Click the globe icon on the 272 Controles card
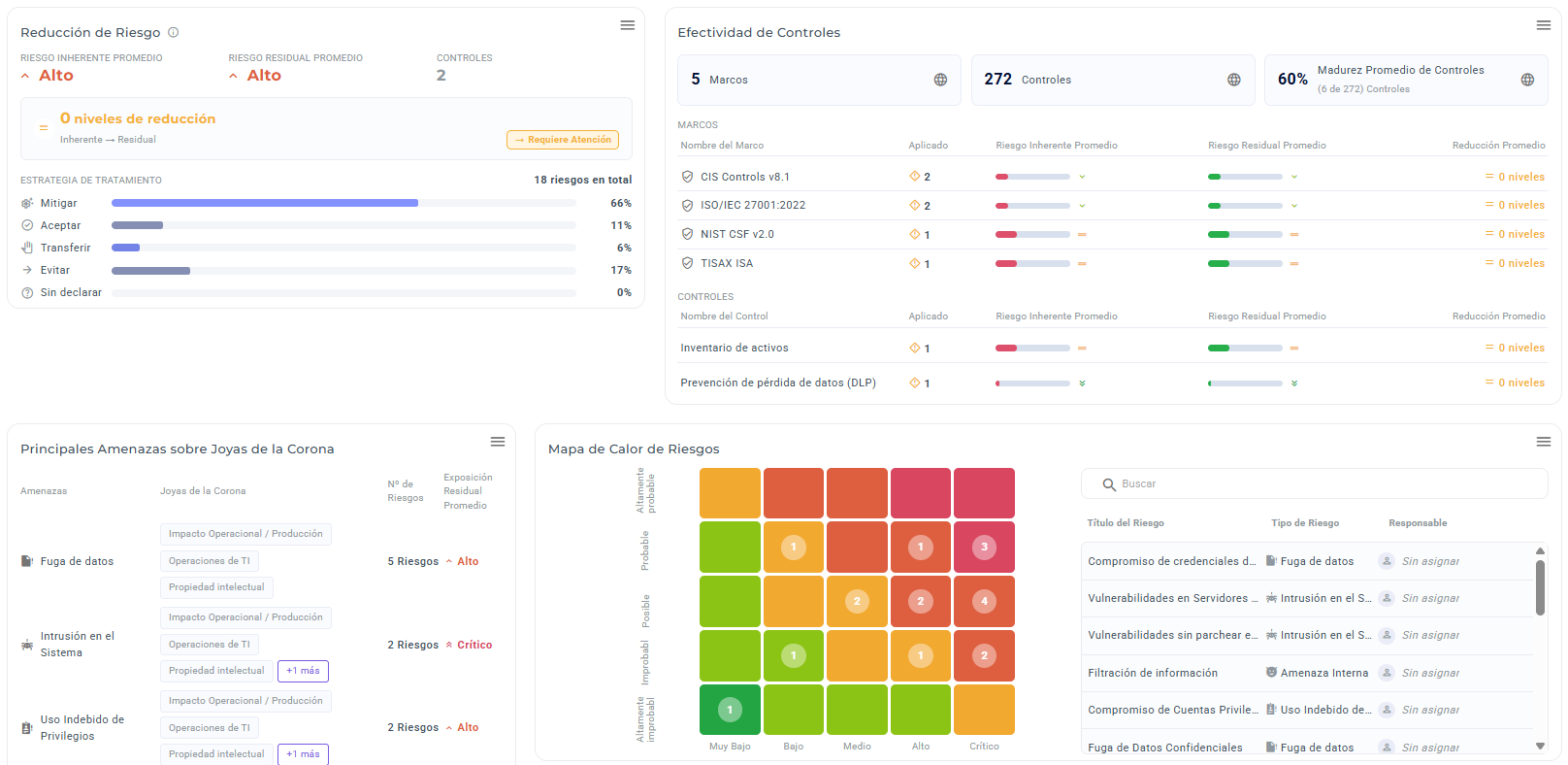The height and width of the screenshot is (765, 1568). pos(1234,80)
